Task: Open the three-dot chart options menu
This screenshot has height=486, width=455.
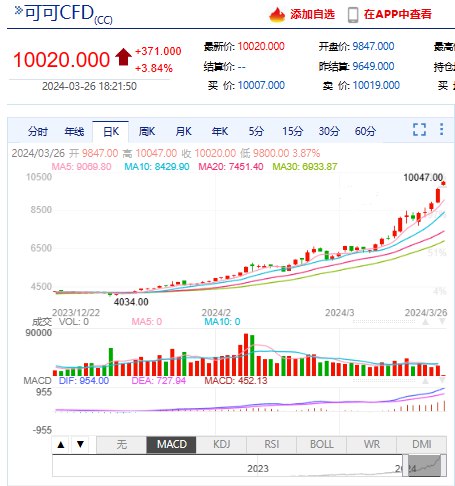Action: click(441, 129)
